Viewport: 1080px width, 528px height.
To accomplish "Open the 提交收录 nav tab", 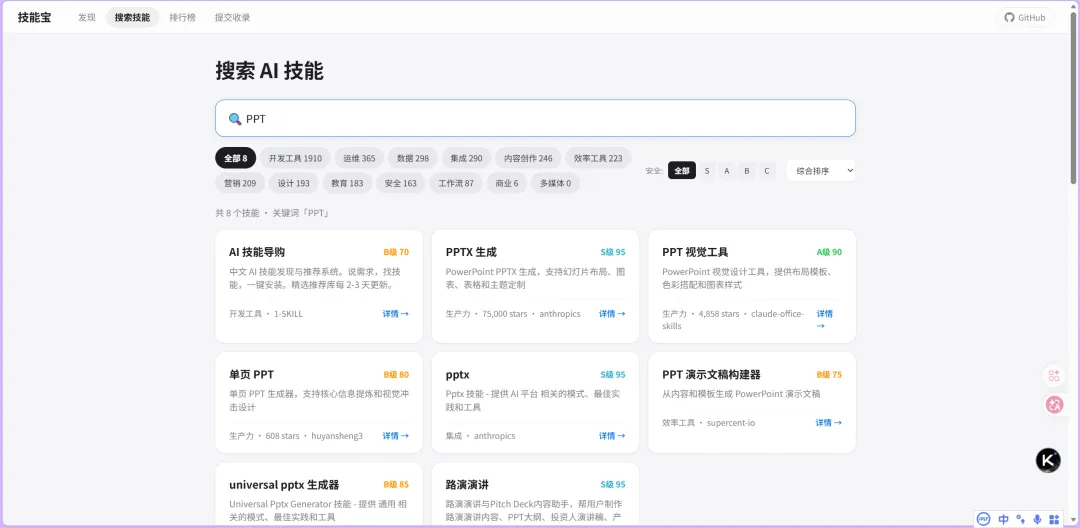I will (x=233, y=17).
